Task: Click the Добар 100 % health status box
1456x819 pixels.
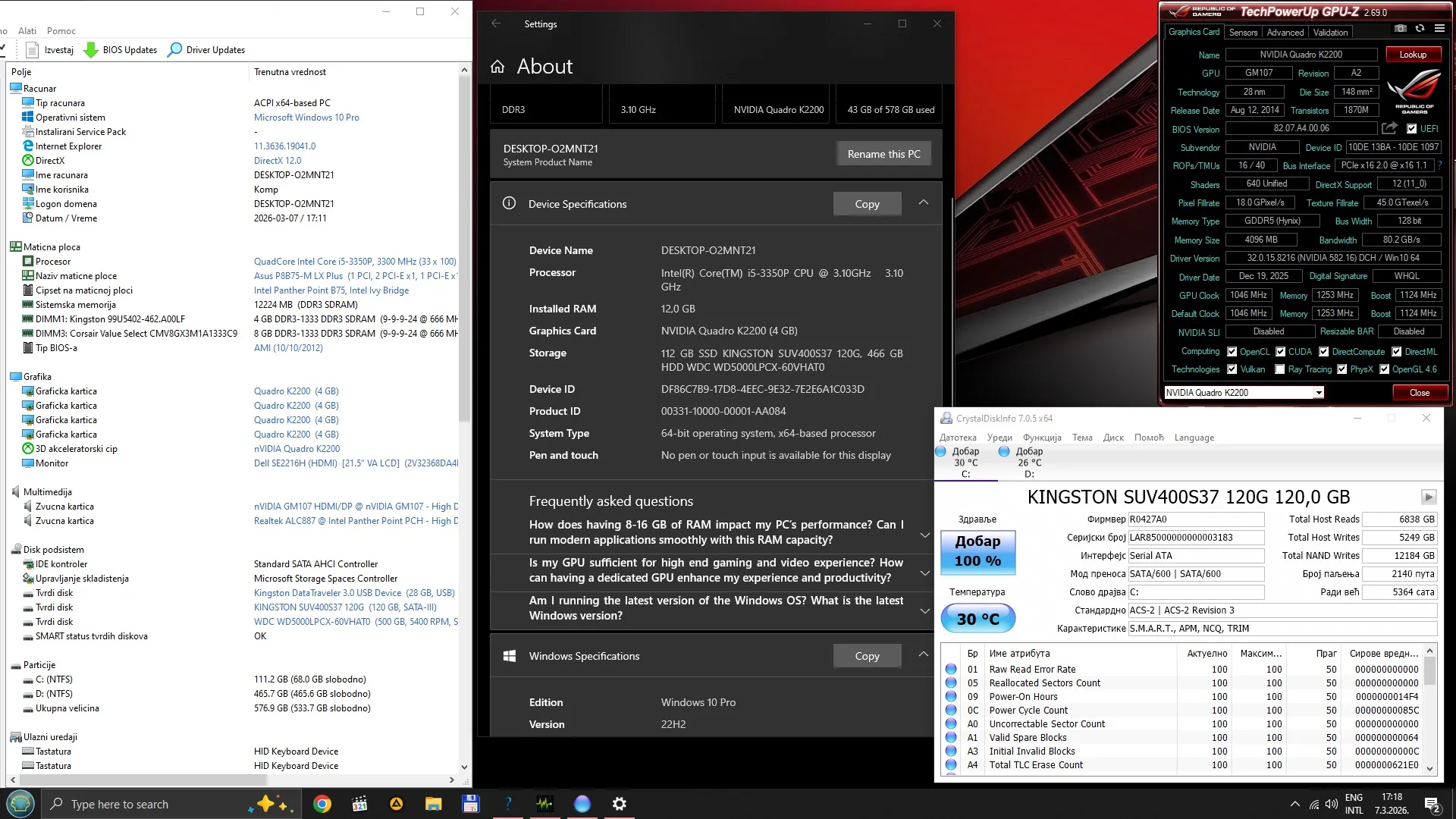Action: pyautogui.click(x=977, y=551)
